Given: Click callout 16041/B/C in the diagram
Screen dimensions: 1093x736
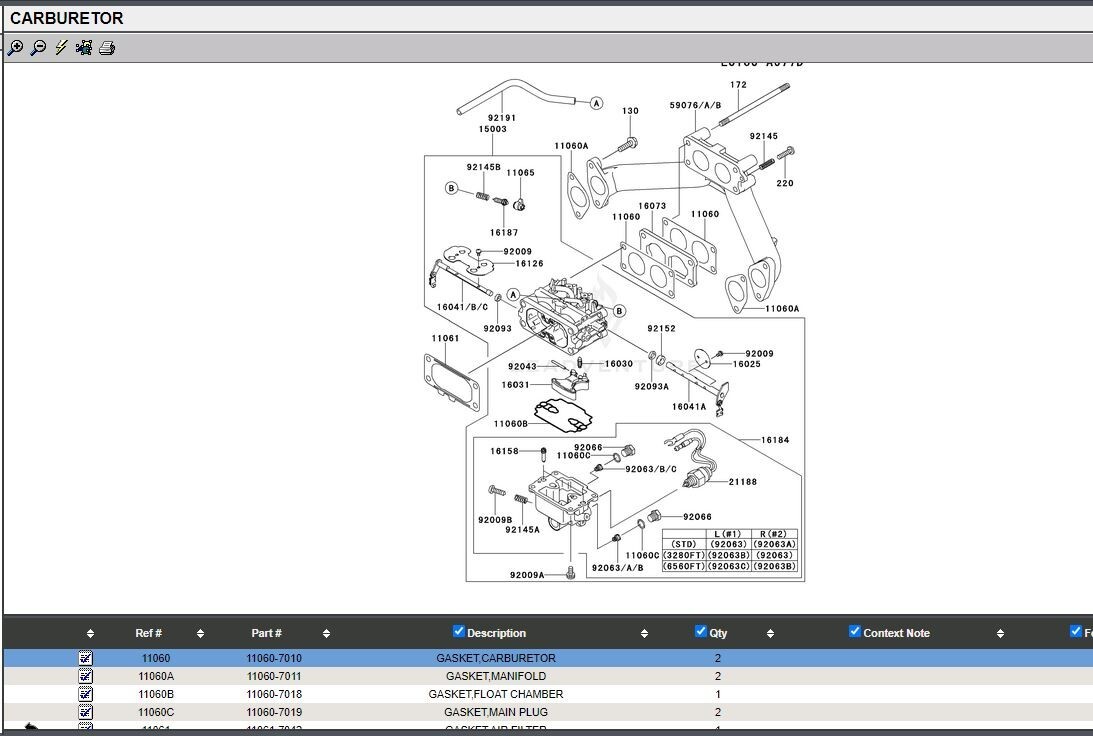Looking at the screenshot, I should pyautogui.click(x=462, y=307).
